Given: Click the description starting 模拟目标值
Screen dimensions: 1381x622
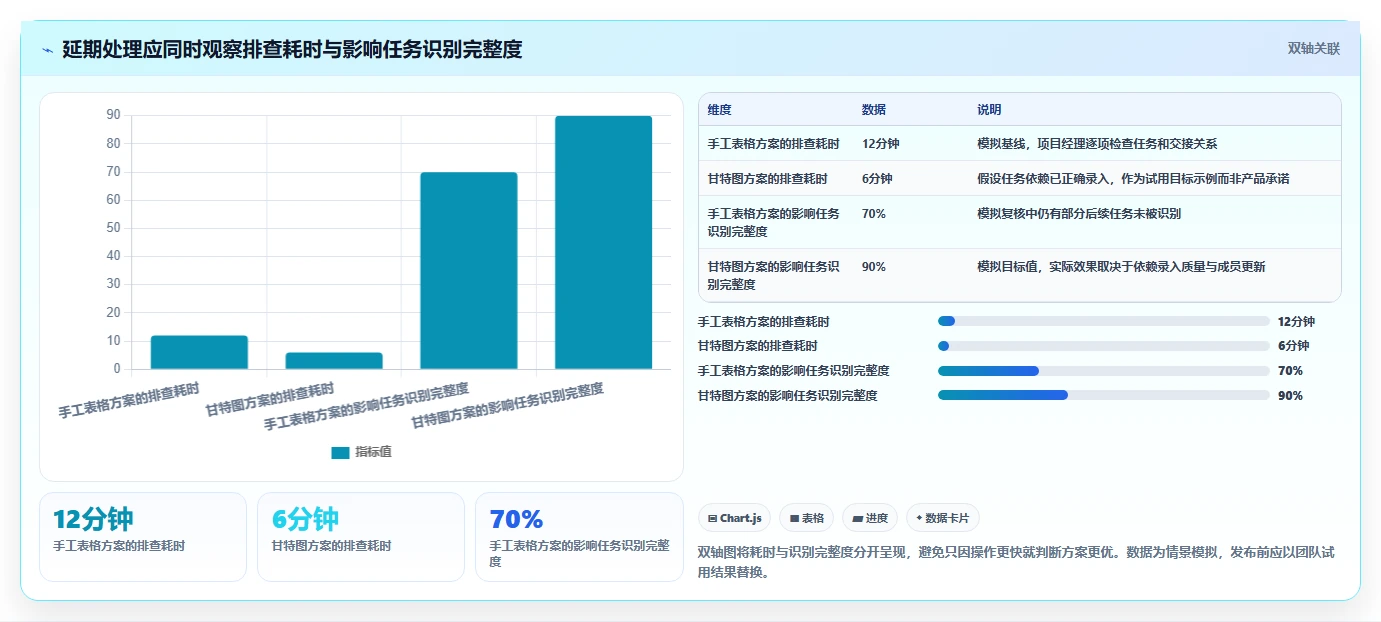Looking at the screenshot, I should coord(1121,267).
